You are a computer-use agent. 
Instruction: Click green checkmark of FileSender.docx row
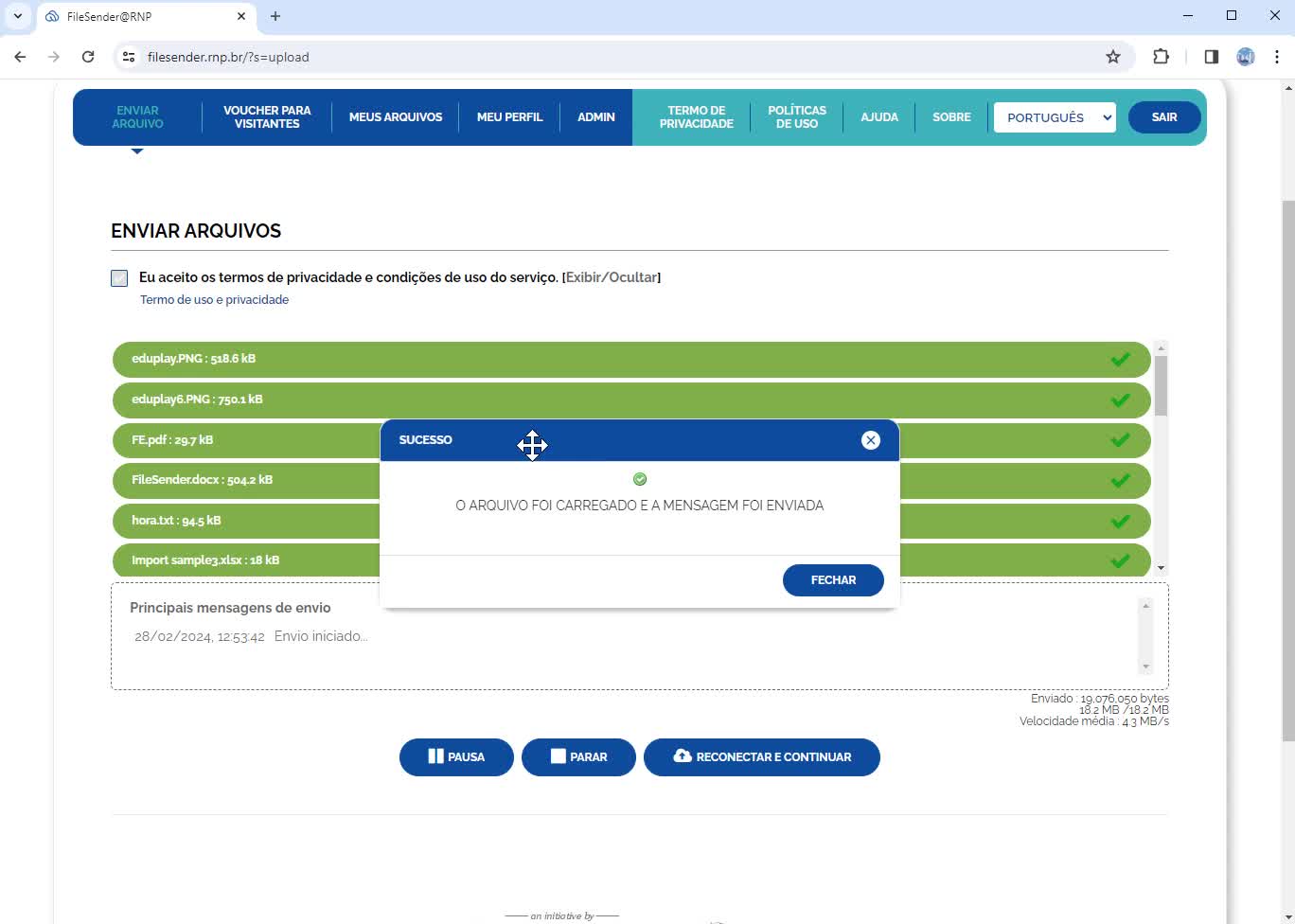tap(1120, 480)
